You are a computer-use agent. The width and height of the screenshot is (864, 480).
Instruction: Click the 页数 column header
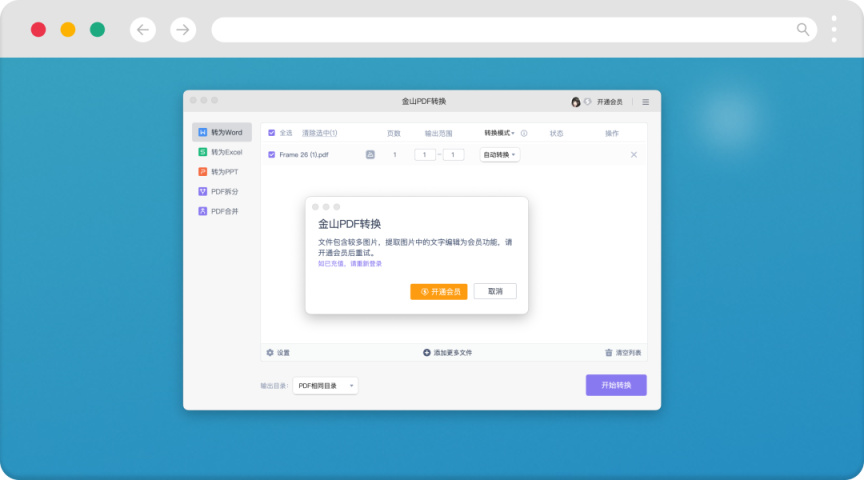point(393,133)
